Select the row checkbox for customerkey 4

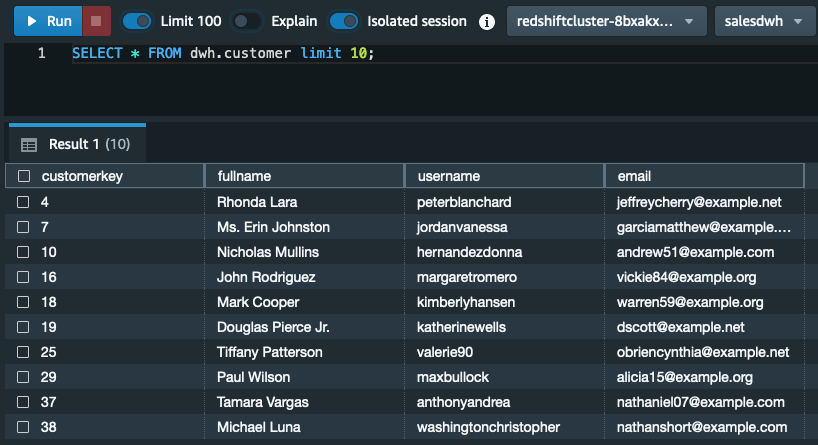tap(23, 202)
